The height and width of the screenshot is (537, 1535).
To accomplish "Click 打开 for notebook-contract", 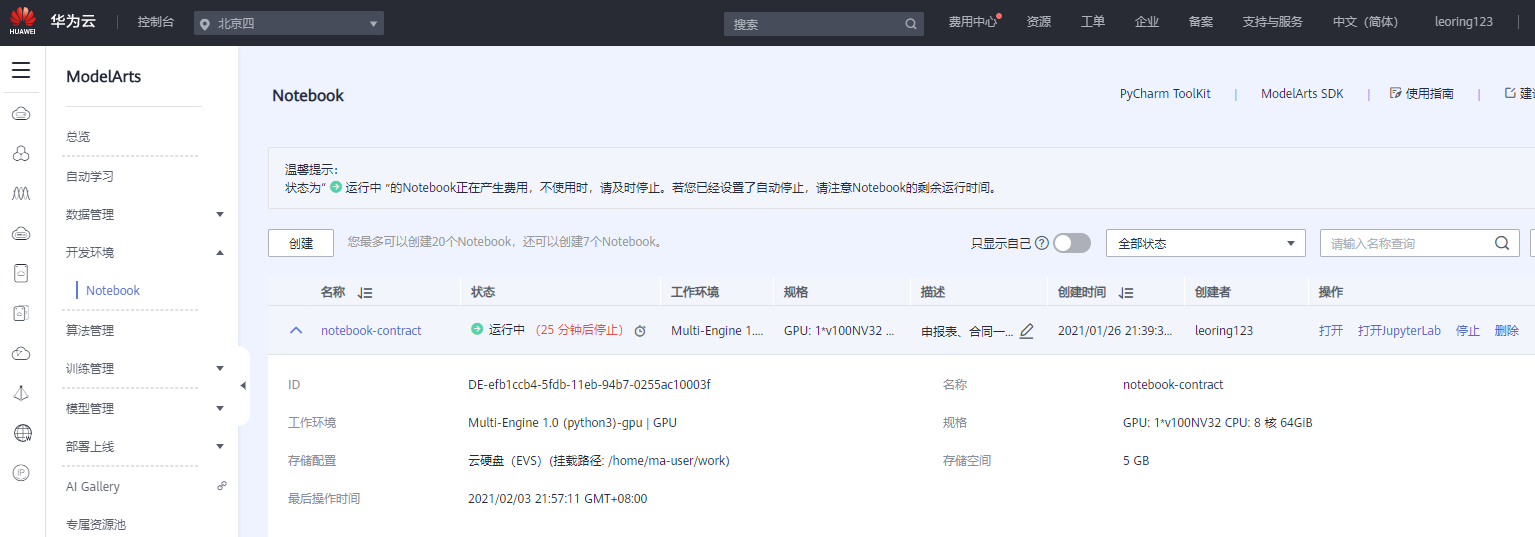I will [x=1331, y=331].
